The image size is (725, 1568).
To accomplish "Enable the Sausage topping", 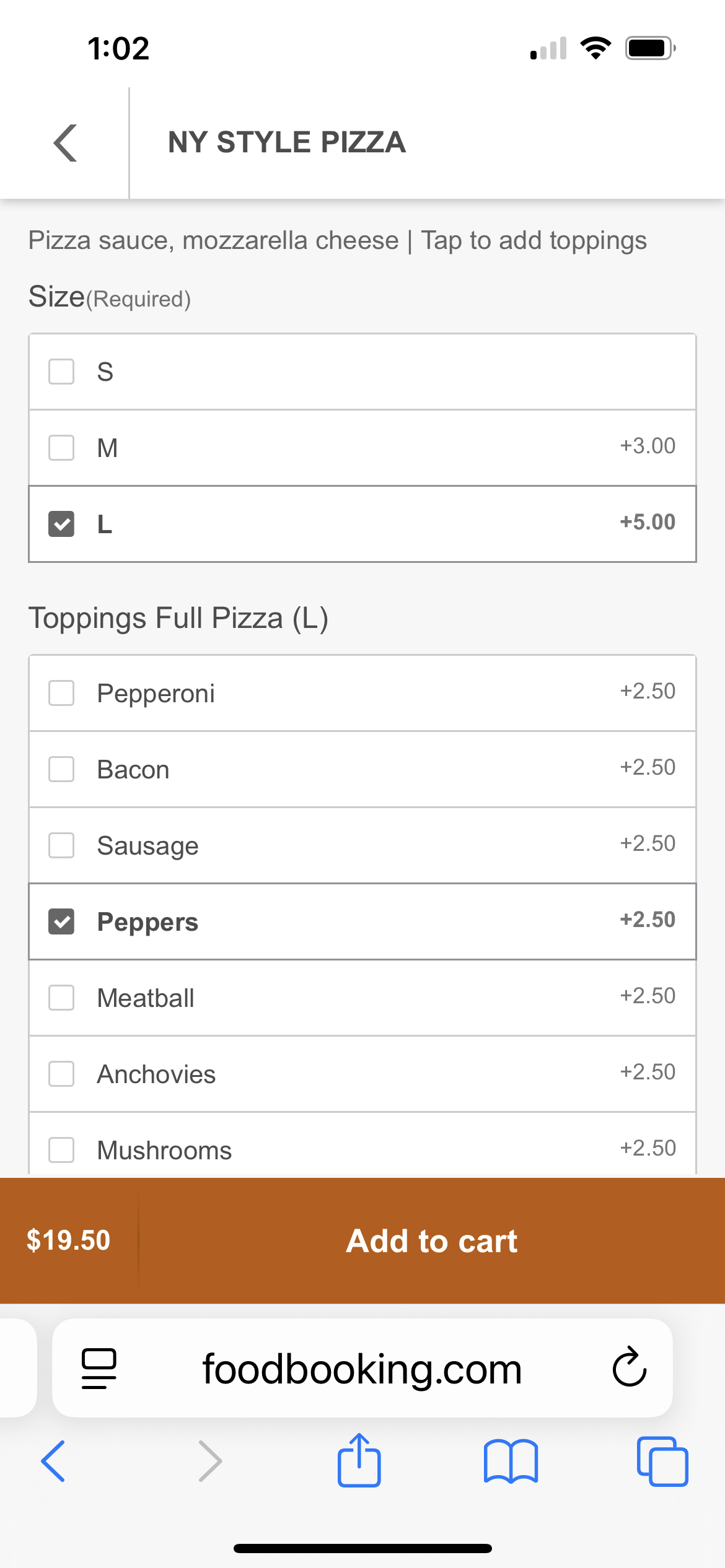I will tap(61, 846).
